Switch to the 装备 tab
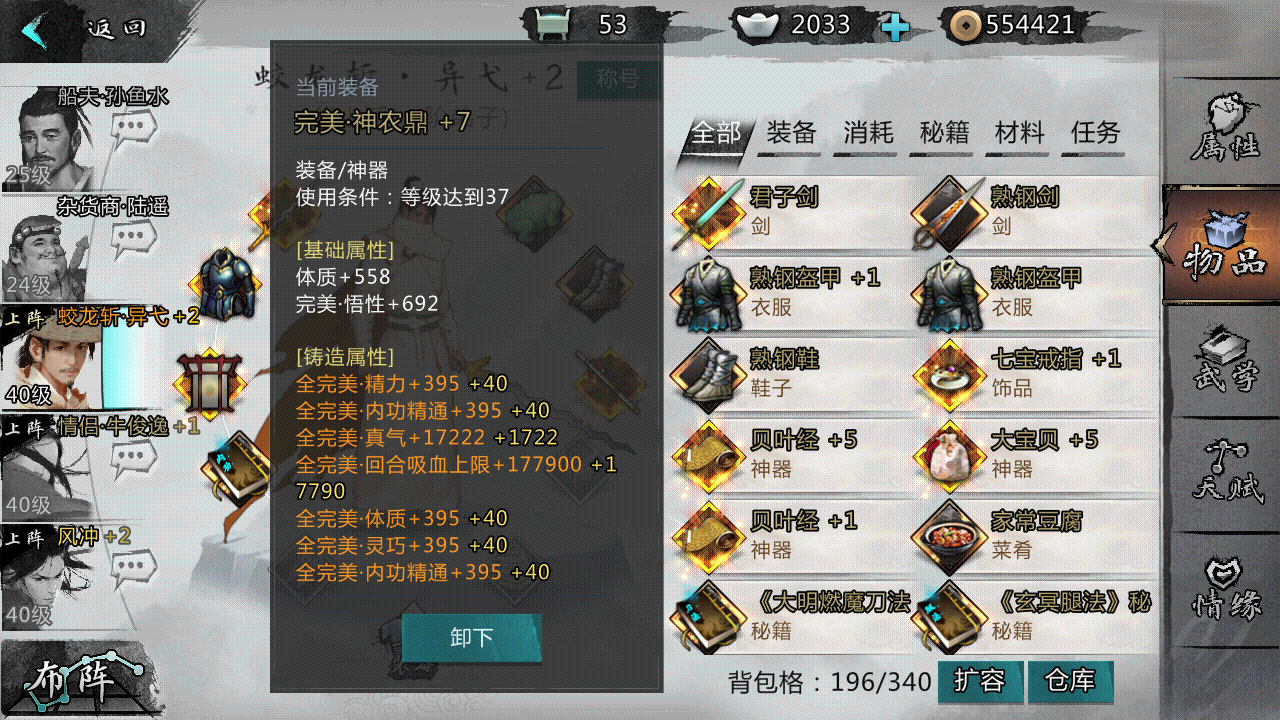1280x720 pixels. pos(791,133)
